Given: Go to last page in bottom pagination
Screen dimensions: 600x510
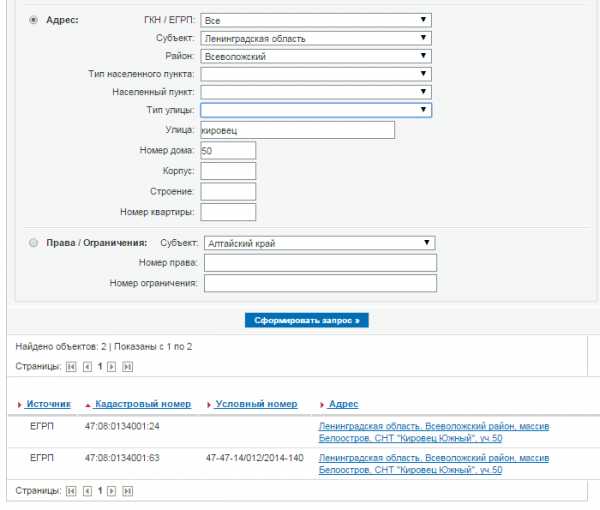Looking at the screenshot, I should [127, 491].
